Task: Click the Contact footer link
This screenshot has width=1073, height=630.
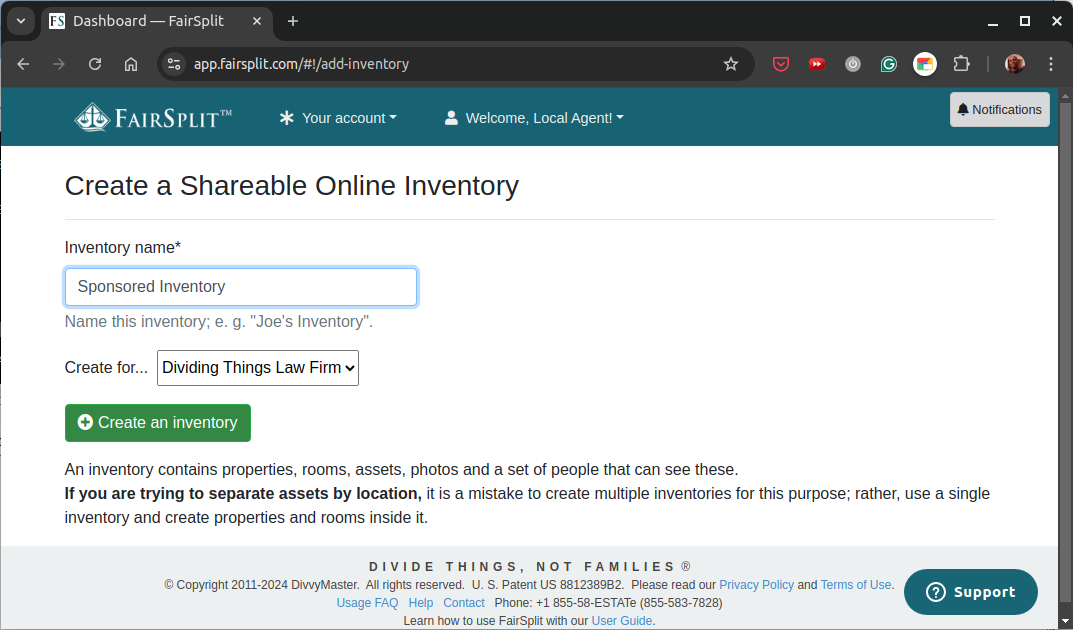Action: coord(464,603)
